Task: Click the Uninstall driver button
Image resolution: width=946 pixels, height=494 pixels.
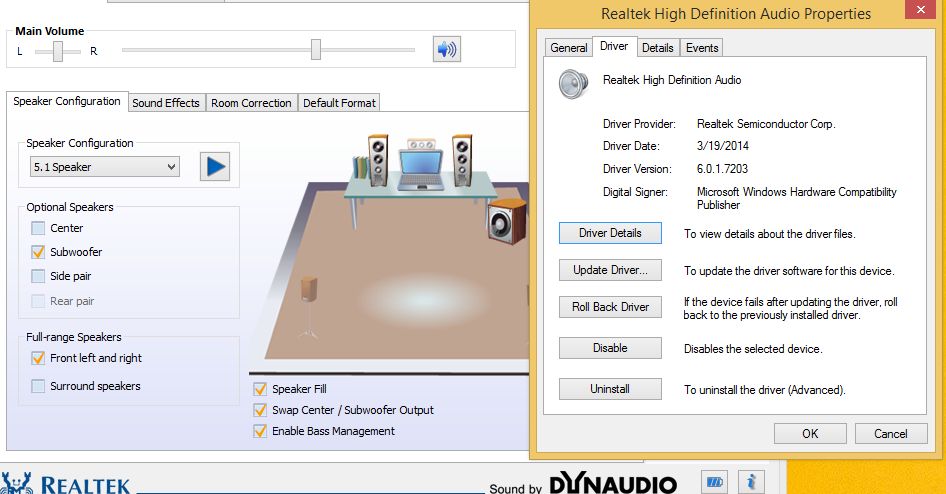Action: click(610, 389)
